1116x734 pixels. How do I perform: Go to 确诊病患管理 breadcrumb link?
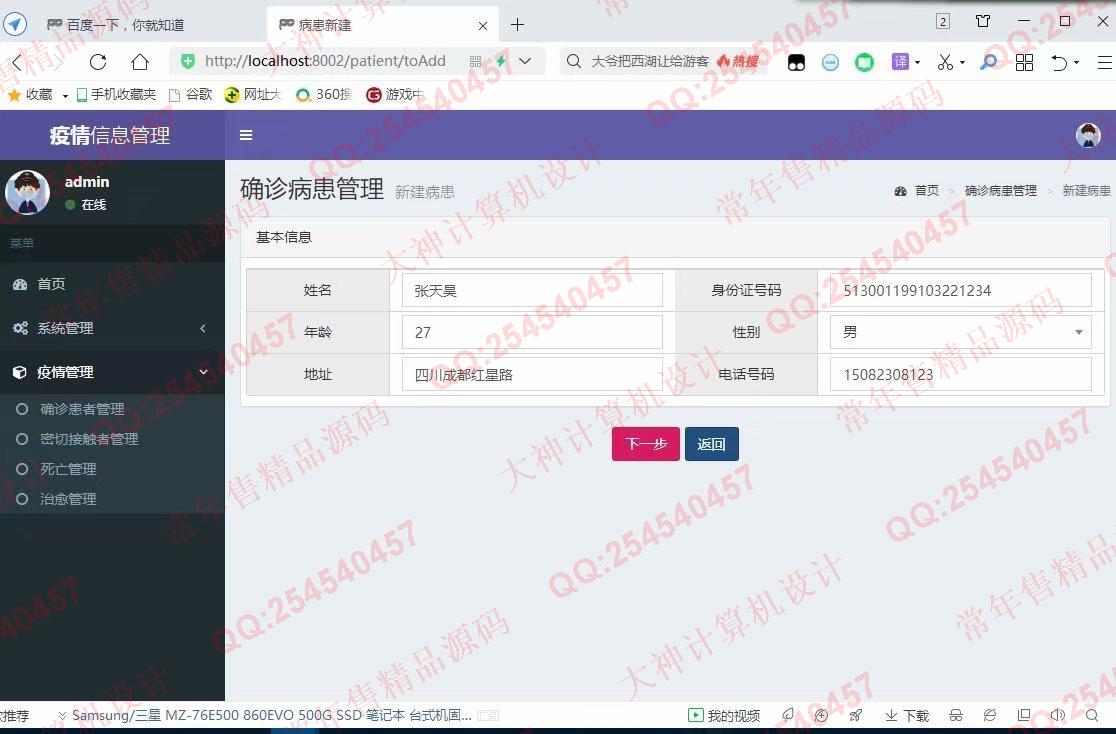point(1001,191)
